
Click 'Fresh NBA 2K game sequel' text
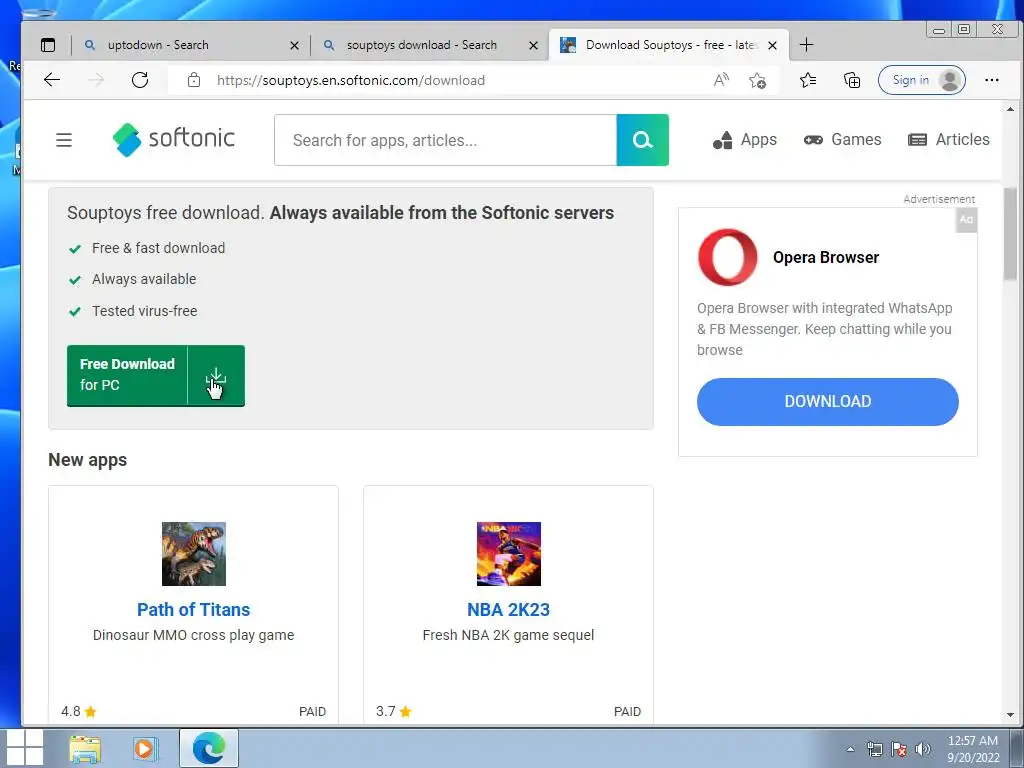(x=508, y=635)
